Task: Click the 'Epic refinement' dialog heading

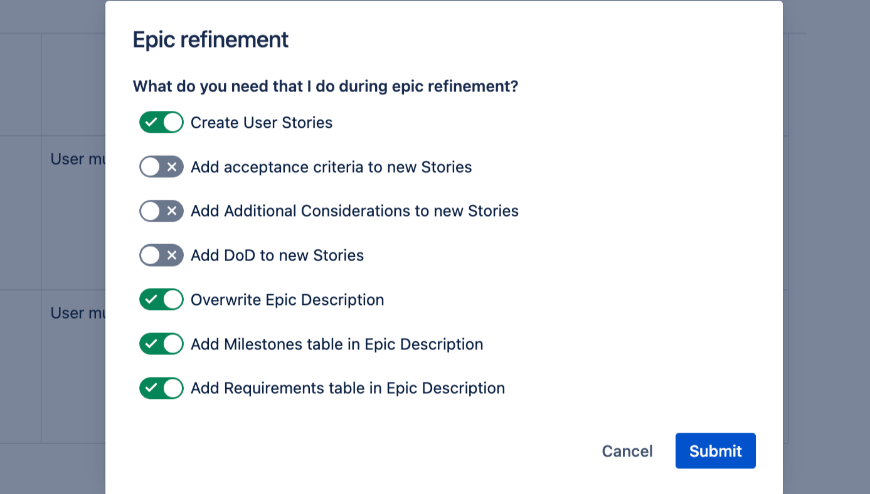Action: pyautogui.click(x=210, y=40)
